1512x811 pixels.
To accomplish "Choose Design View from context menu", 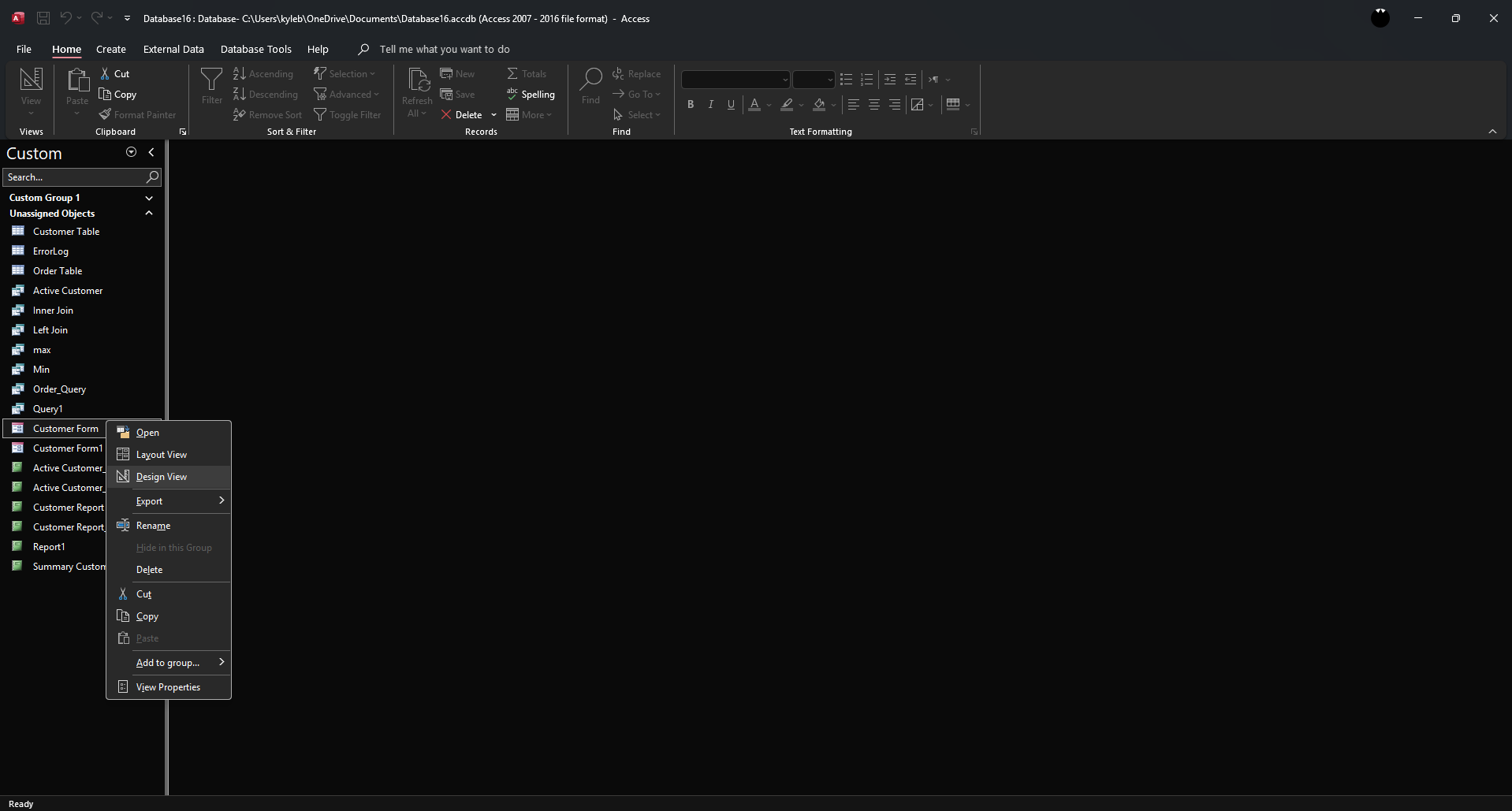I will [169, 476].
